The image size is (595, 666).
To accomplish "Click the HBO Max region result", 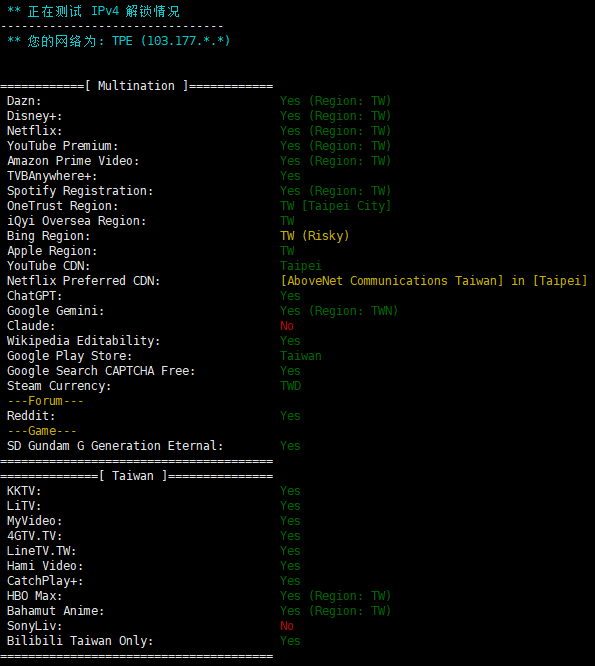I will pos(336,596).
